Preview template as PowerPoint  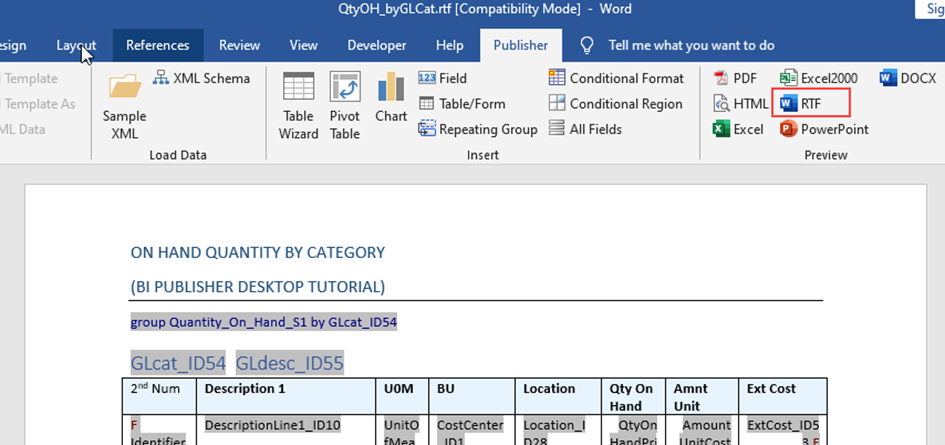[x=824, y=129]
